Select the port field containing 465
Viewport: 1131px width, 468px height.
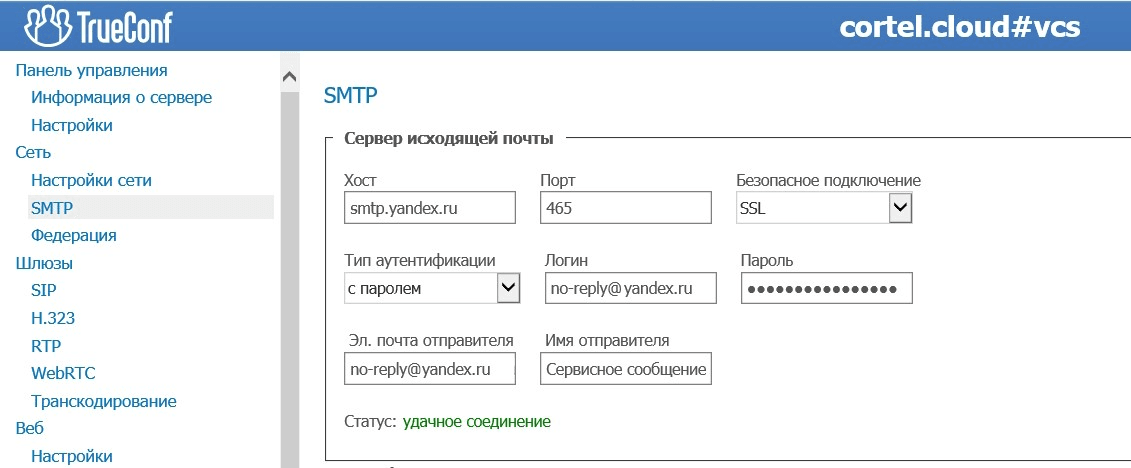(627, 208)
